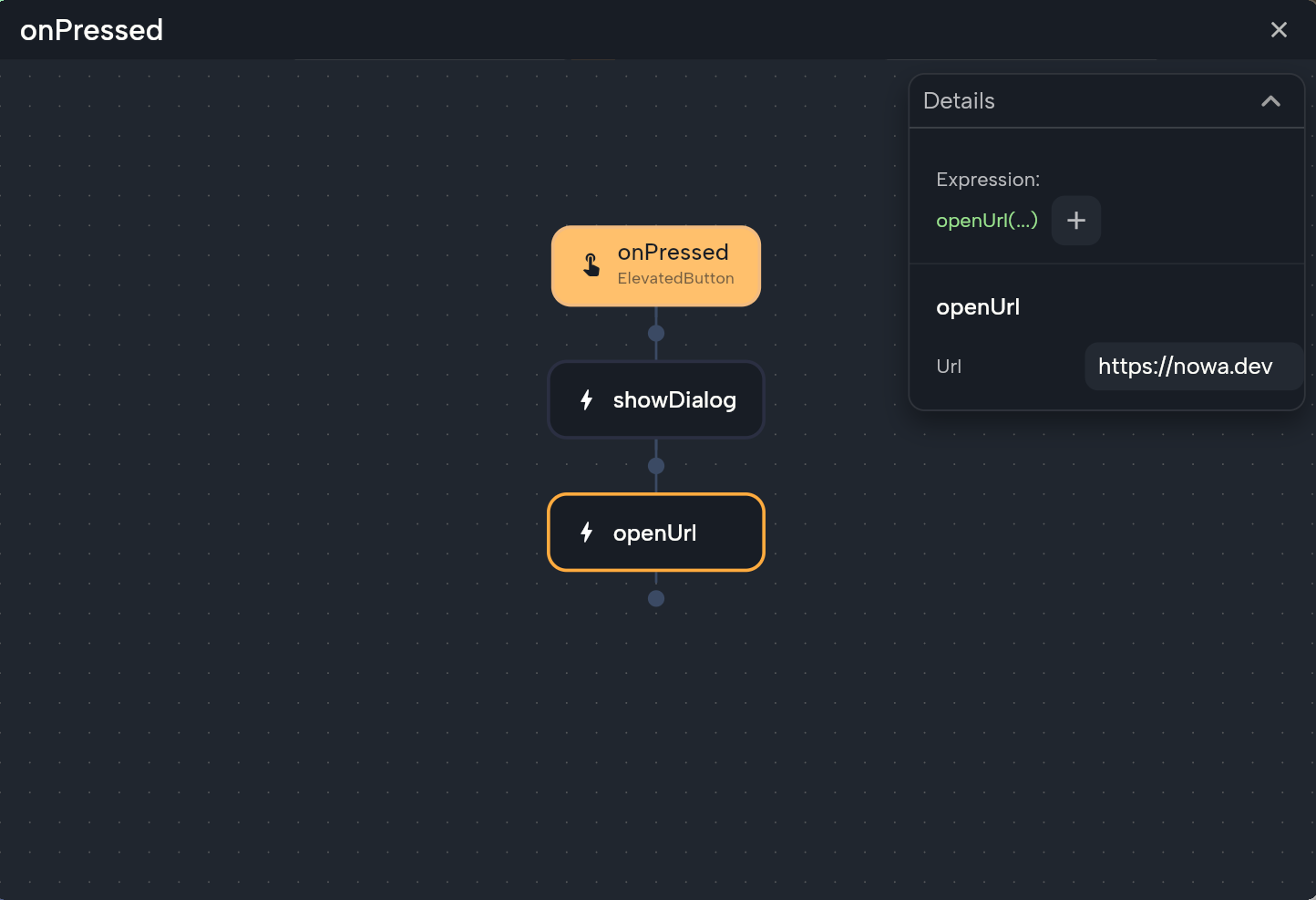Click the Expression label in Details
This screenshot has height=900, width=1316.
pos(987,180)
